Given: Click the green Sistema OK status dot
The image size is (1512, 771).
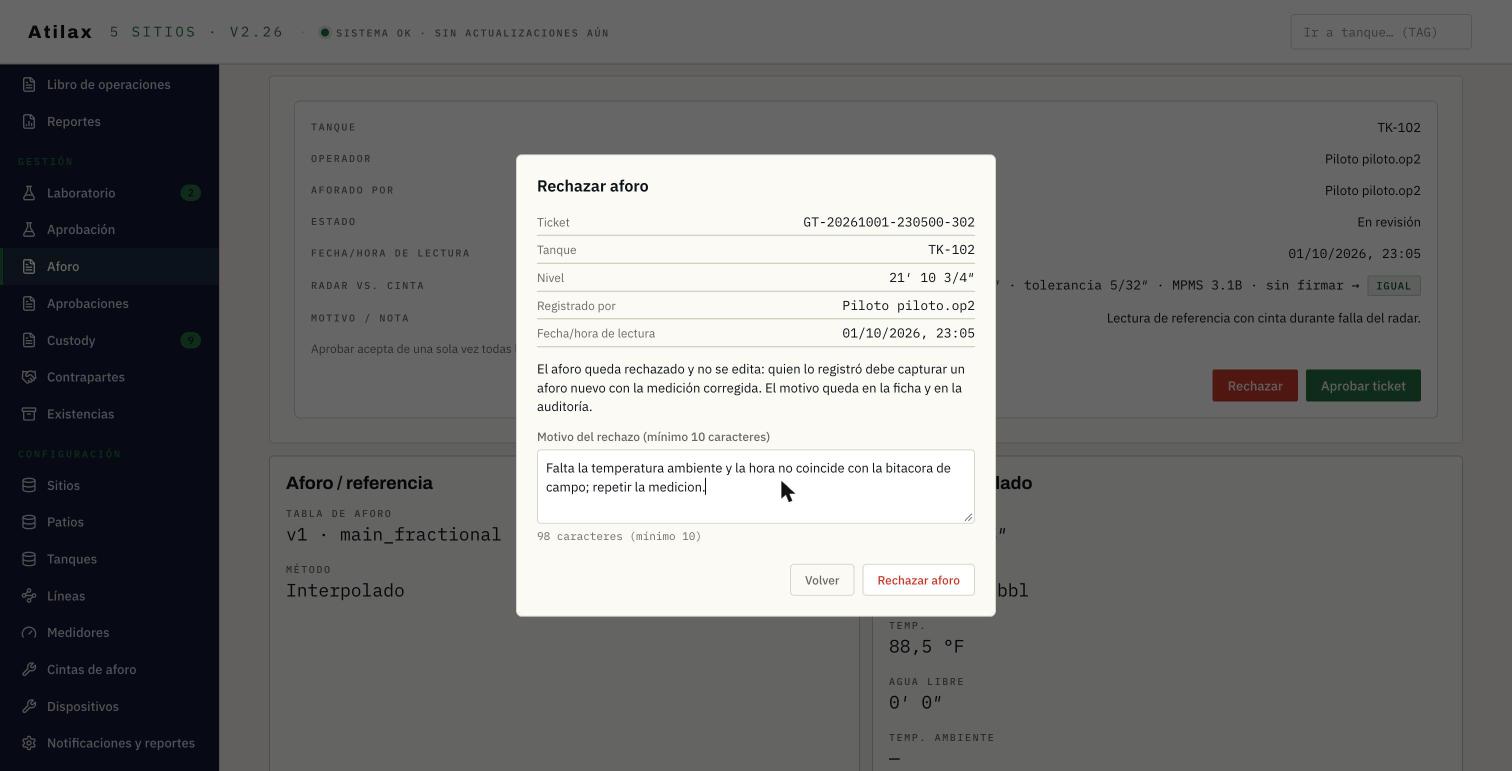Looking at the screenshot, I should (x=325, y=33).
